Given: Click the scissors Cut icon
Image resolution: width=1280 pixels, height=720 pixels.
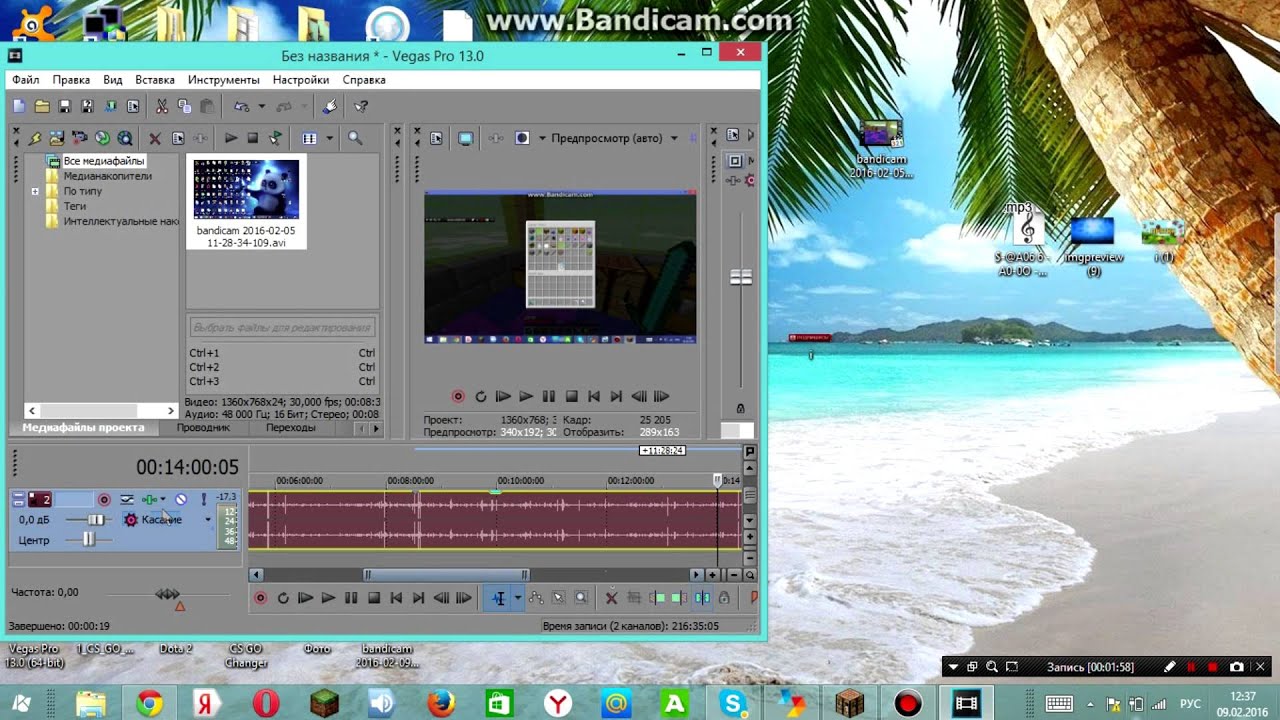Looking at the screenshot, I should coord(162,107).
